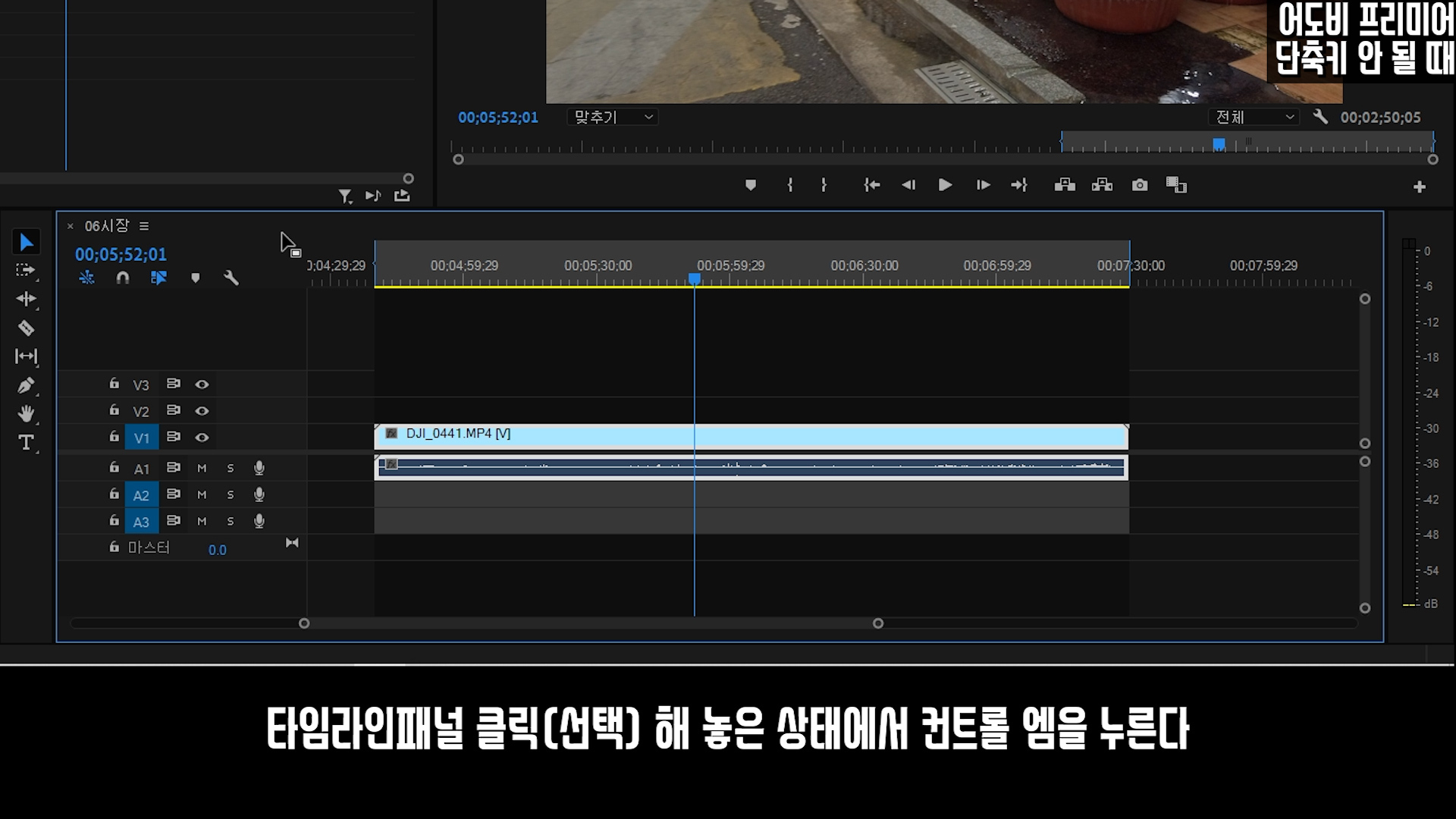
Task: Open timeline wrench display settings
Action: [231, 278]
